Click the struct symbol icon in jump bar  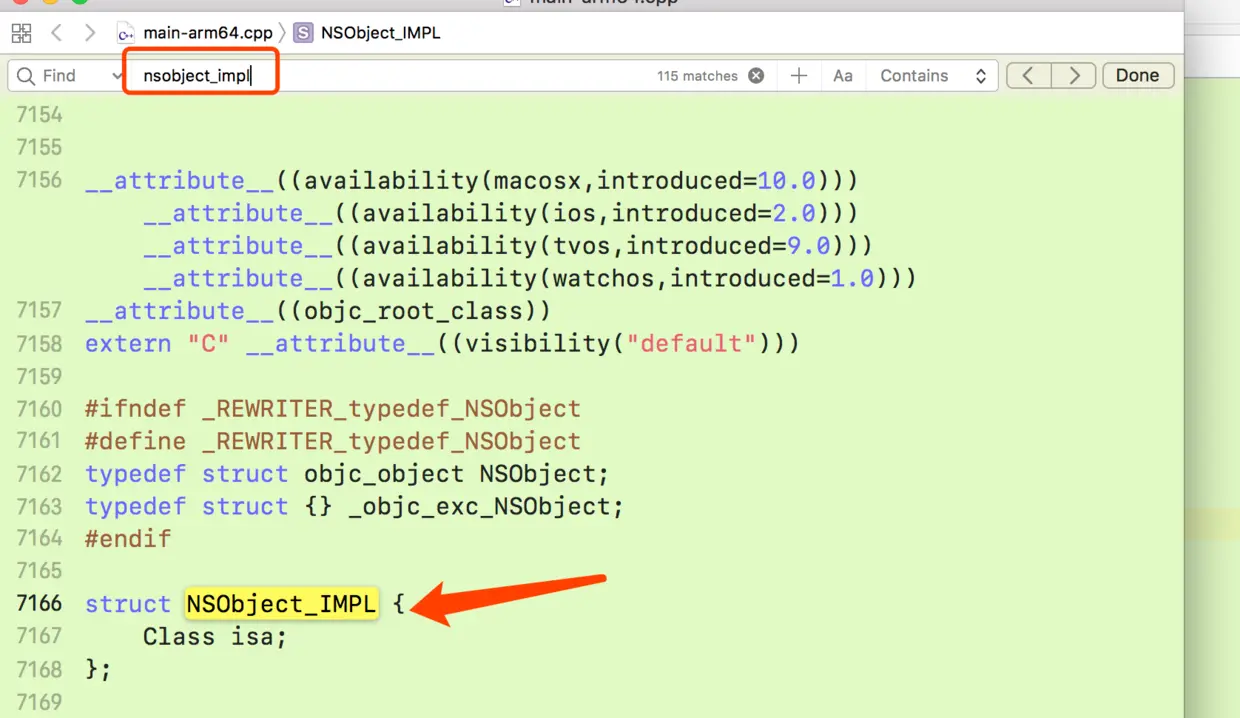tap(303, 33)
